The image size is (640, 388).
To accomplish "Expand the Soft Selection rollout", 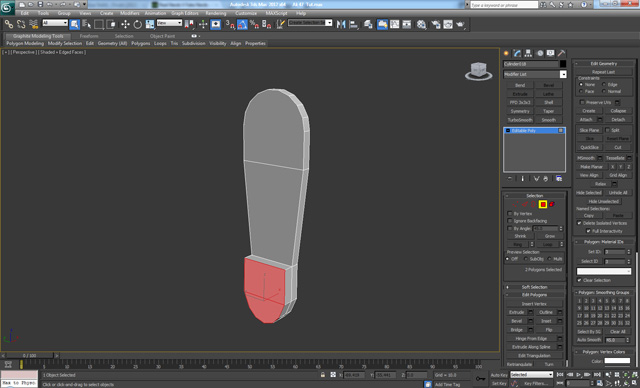I will 534,287.
